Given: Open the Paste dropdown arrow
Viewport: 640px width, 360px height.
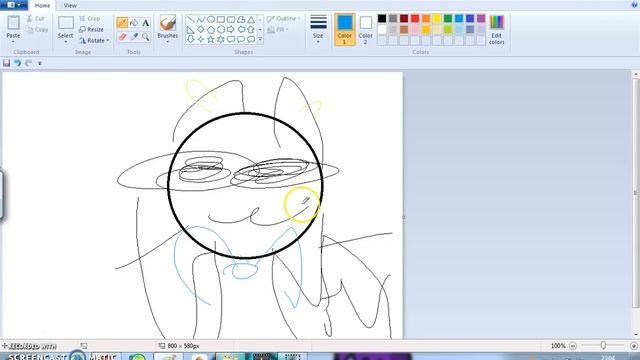Looking at the screenshot, I should click(x=13, y=42).
